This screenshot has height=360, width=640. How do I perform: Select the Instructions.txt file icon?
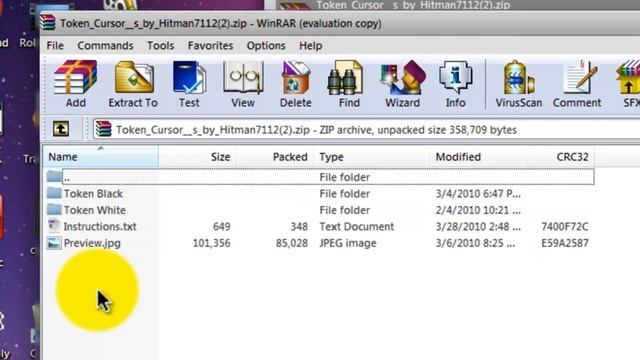click(x=54, y=226)
